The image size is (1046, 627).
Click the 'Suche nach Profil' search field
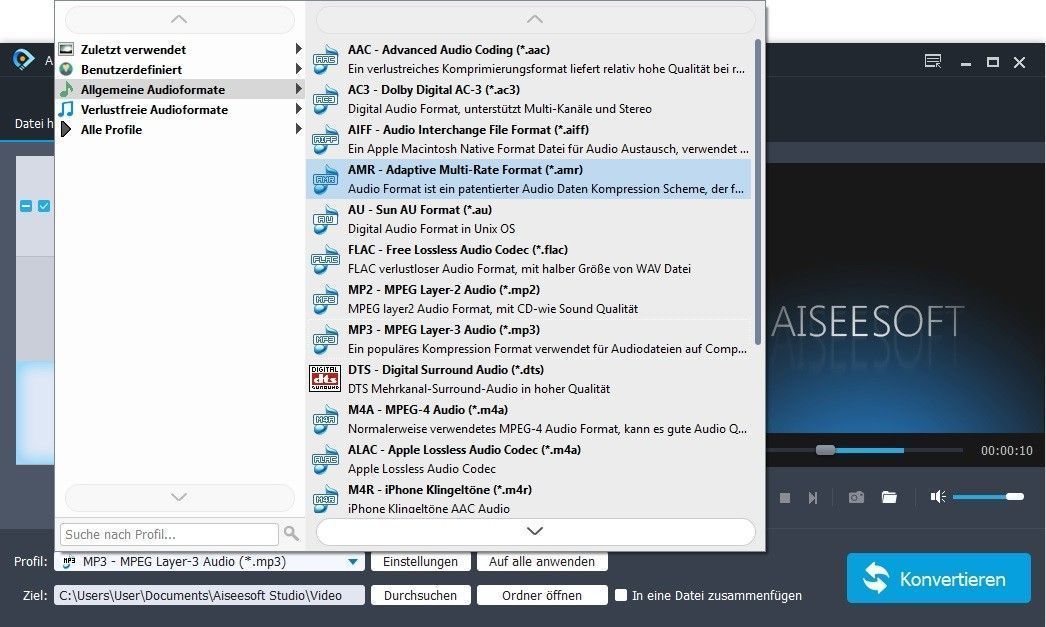[169, 534]
